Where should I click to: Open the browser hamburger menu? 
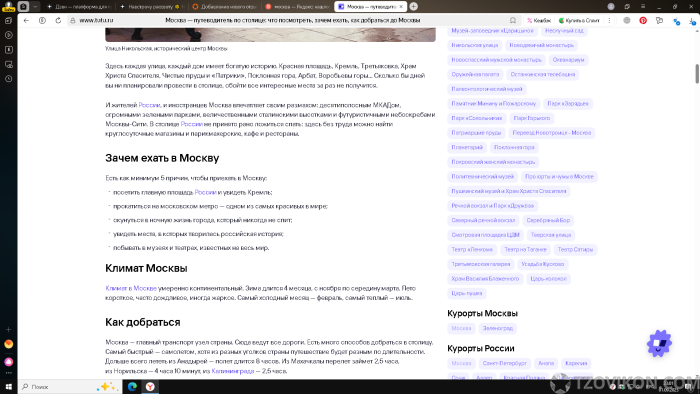[643, 6]
